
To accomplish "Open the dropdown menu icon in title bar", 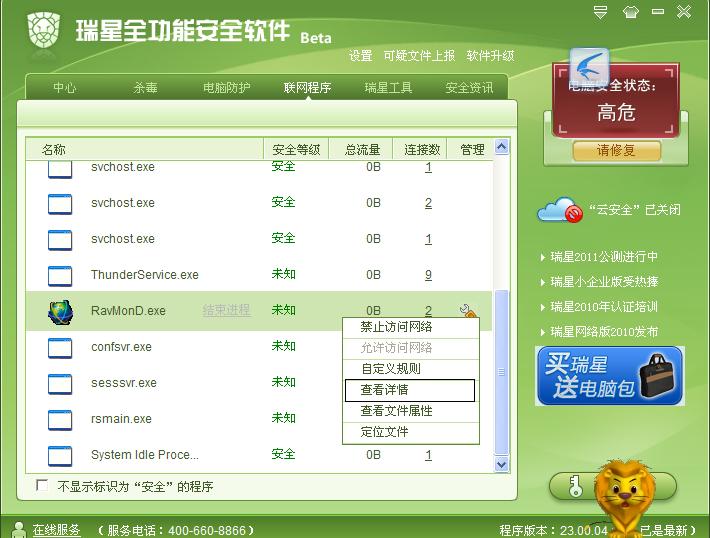I will 600,12.
